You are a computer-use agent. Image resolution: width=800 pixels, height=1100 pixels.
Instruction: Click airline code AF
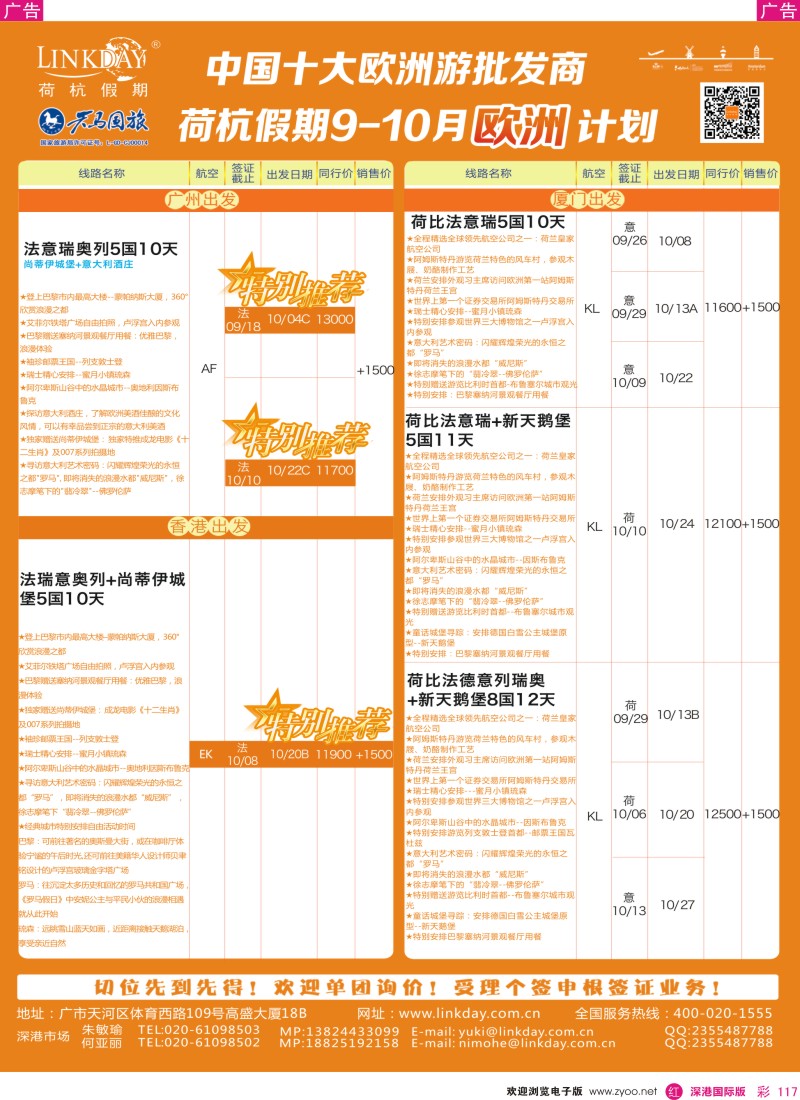[208, 368]
